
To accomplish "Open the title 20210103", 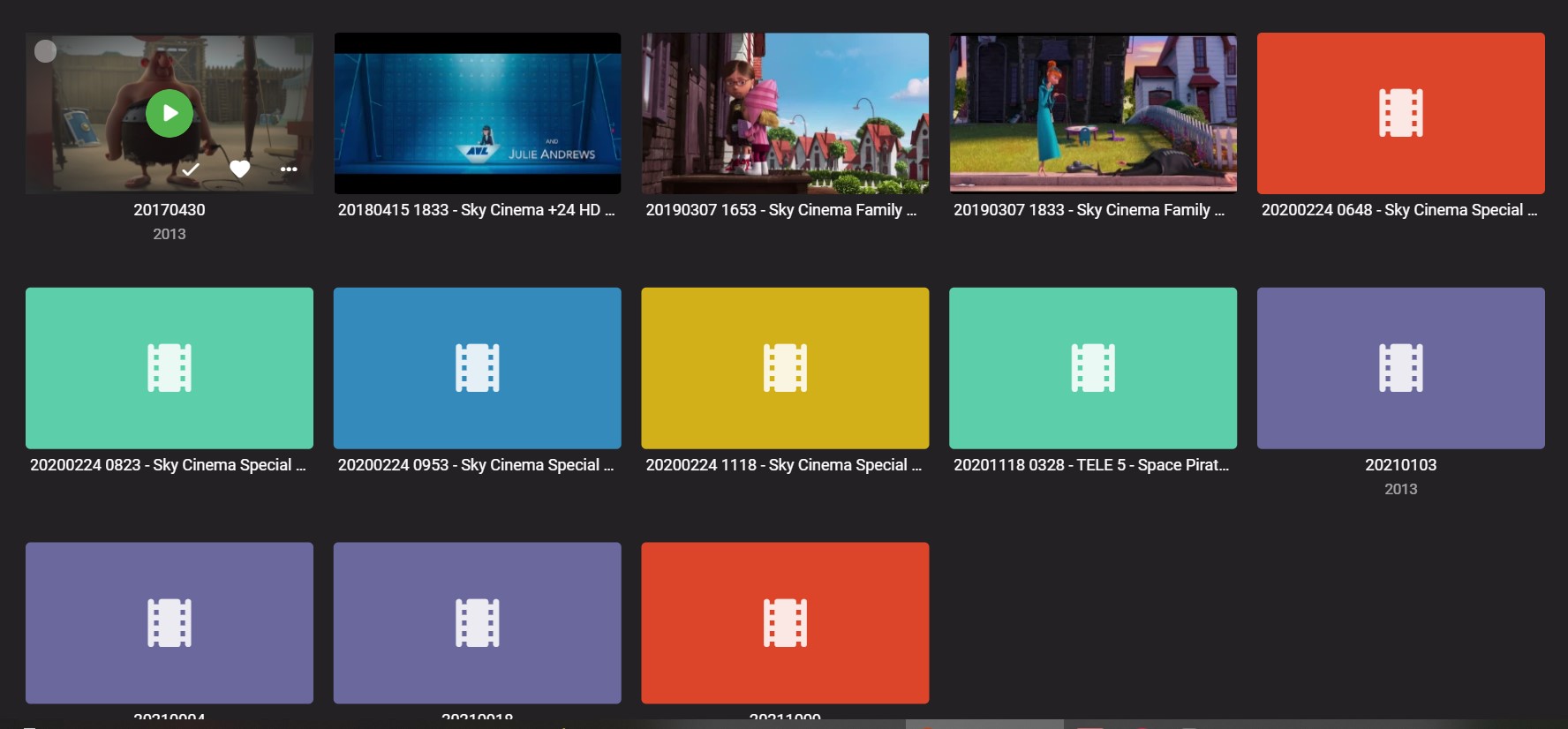I will click(x=1401, y=465).
